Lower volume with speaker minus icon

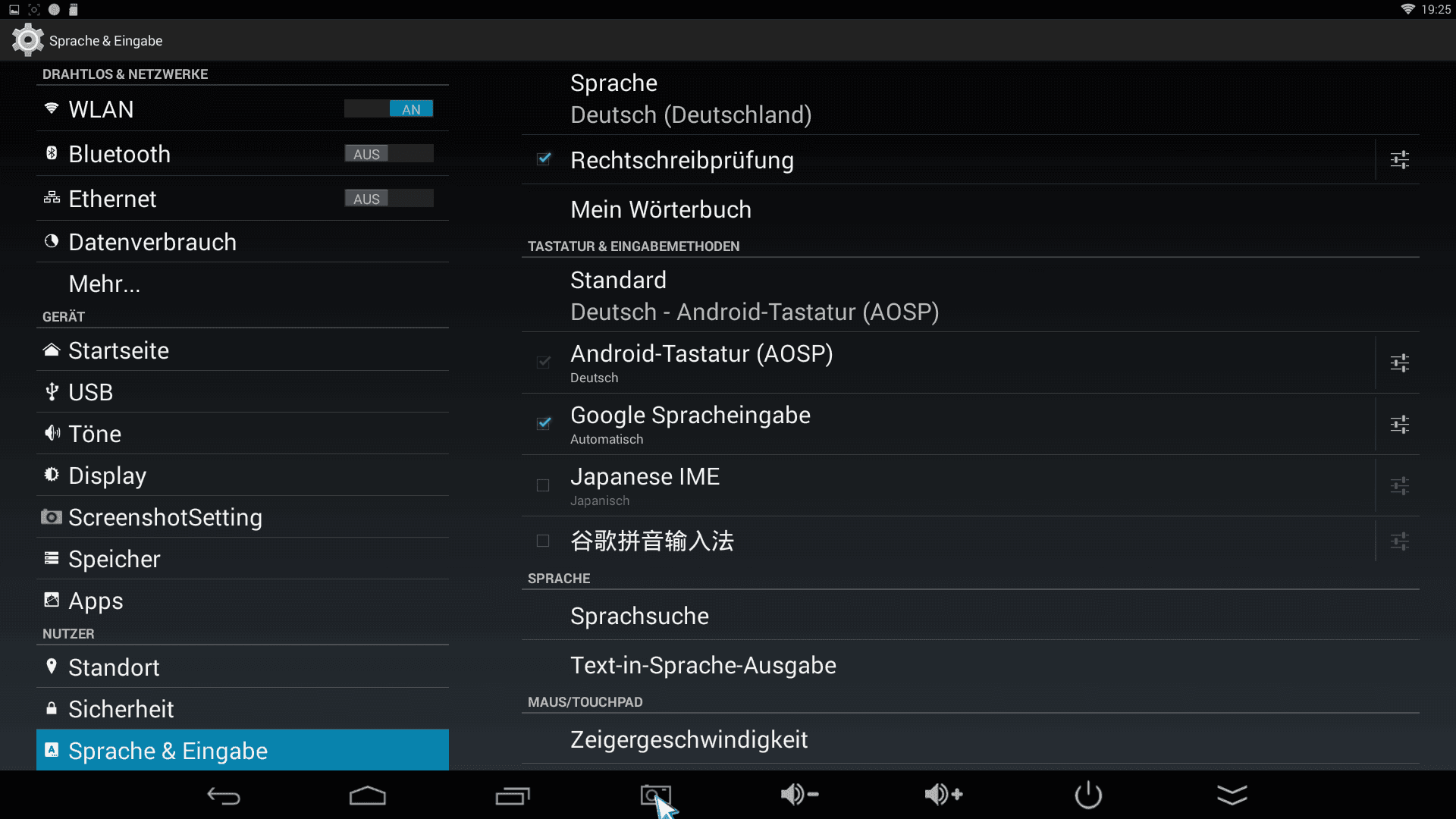[x=799, y=795]
